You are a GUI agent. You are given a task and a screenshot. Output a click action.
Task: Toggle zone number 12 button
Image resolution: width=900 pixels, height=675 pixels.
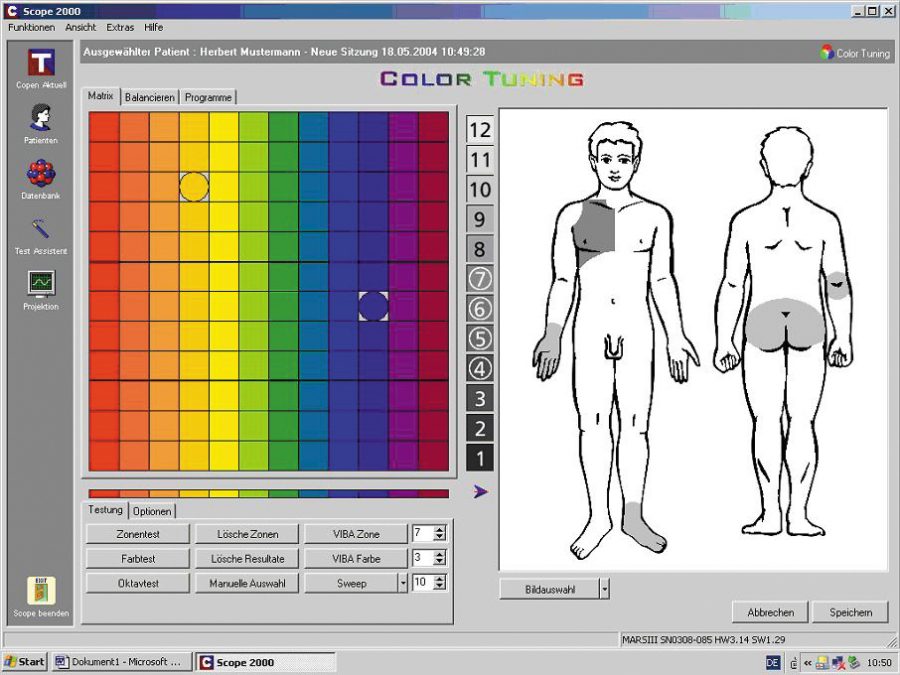(x=480, y=129)
